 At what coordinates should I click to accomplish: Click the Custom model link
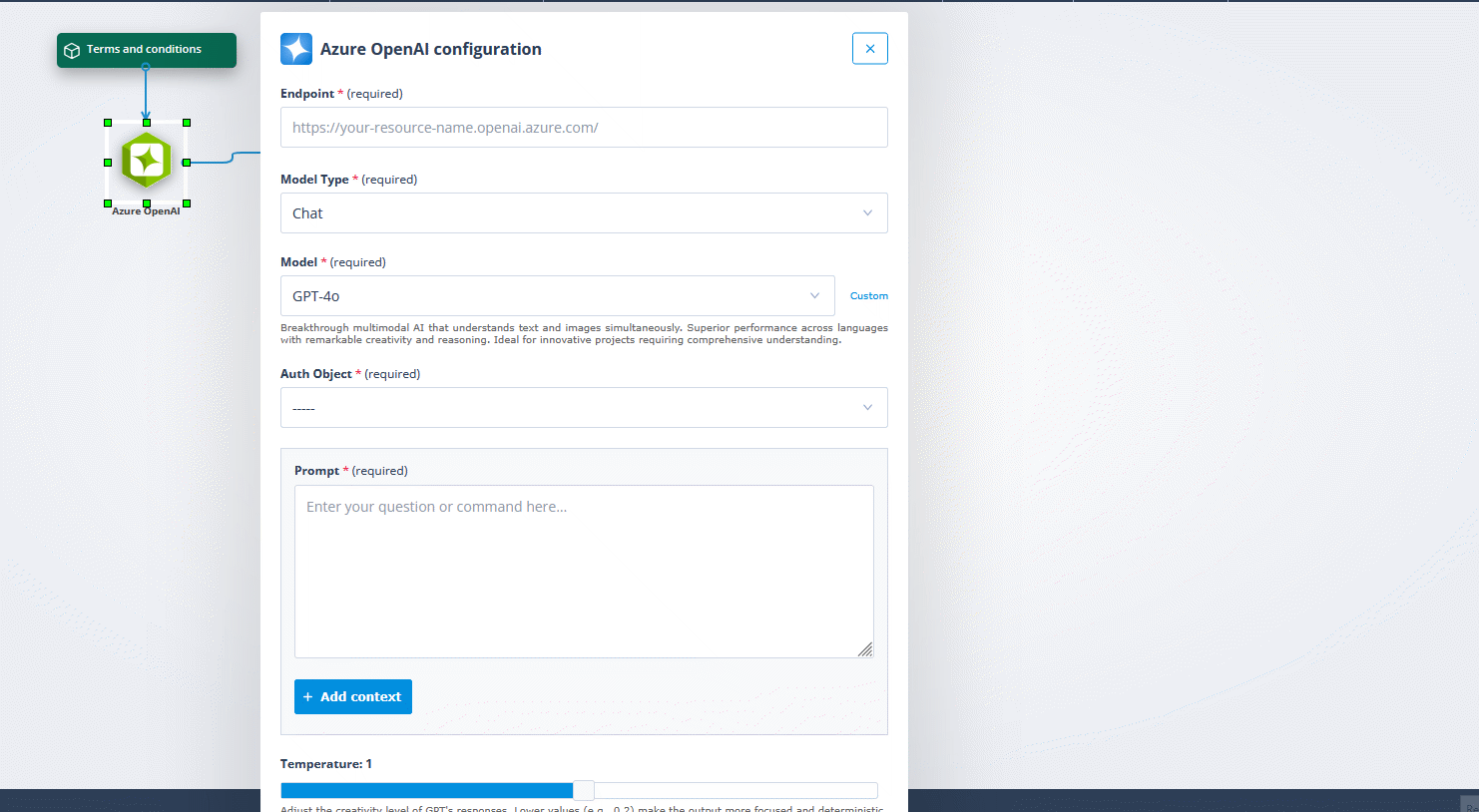(869, 296)
